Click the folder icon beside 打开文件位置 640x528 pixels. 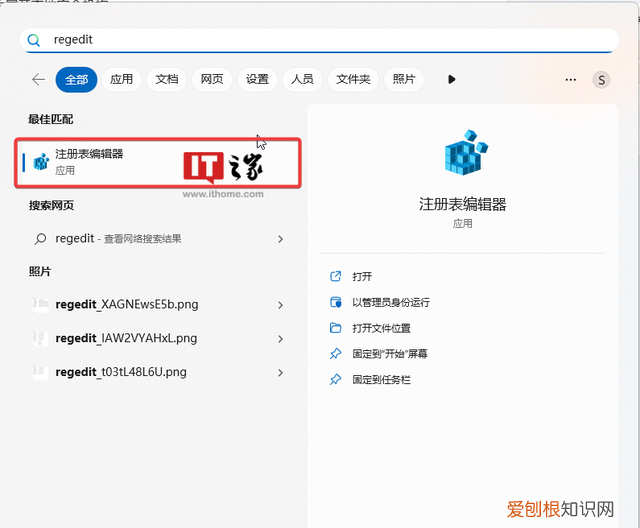point(336,328)
